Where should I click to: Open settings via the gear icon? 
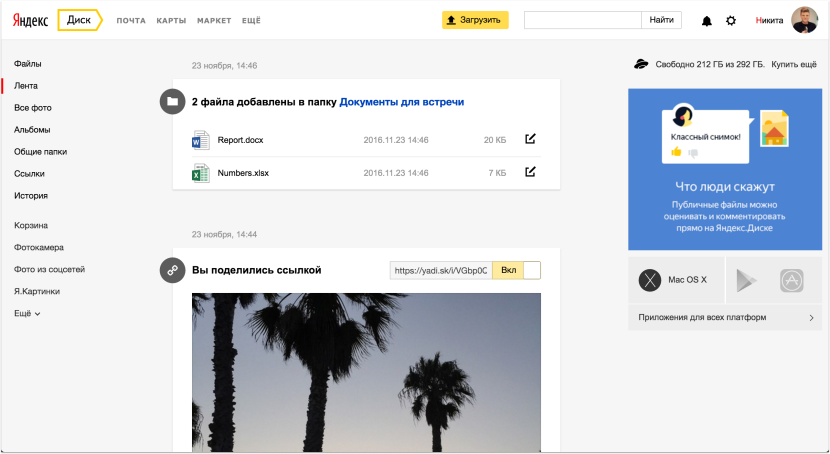coord(731,20)
